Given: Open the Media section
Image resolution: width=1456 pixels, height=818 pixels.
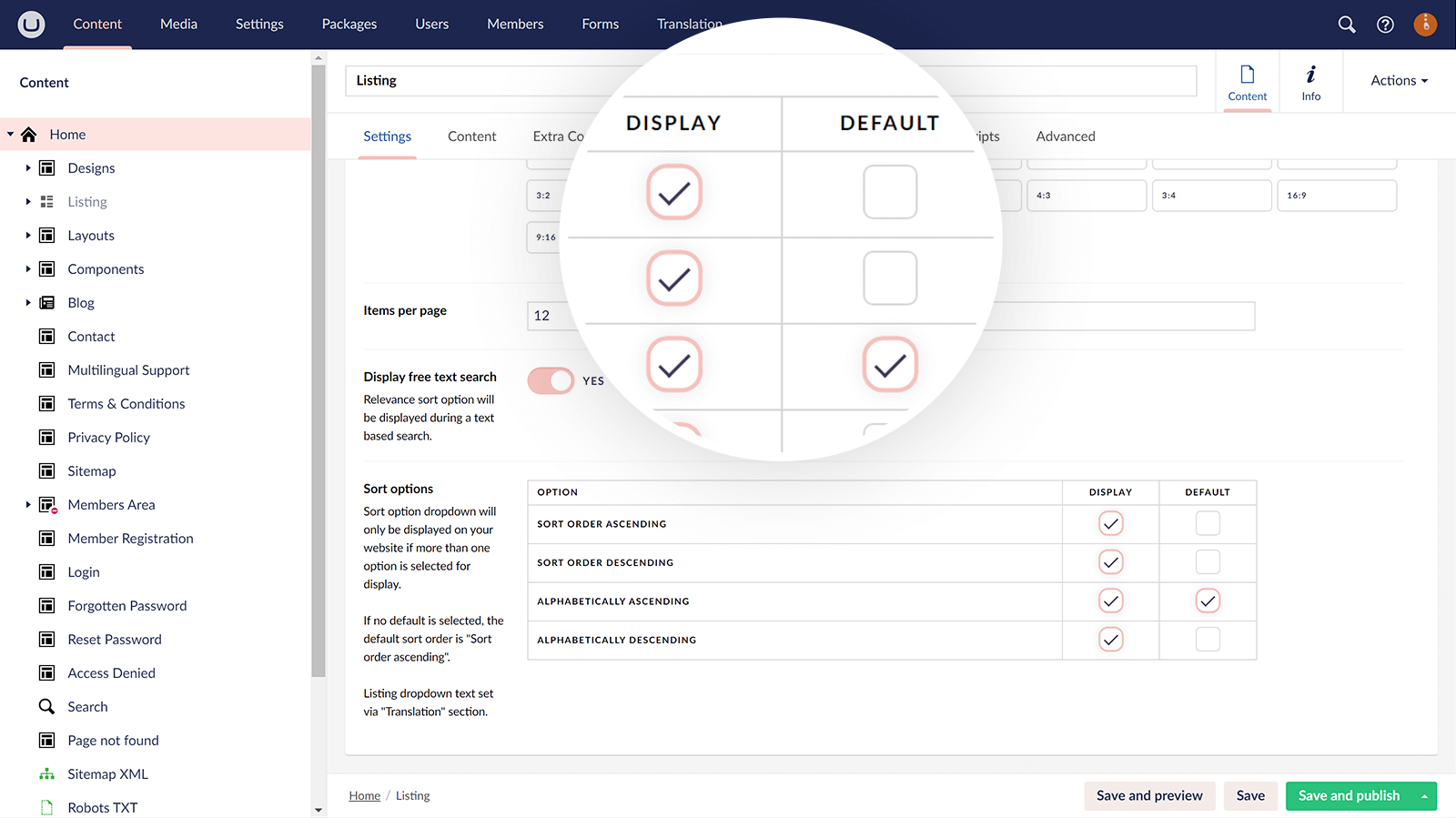Looking at the screenshot, I should click(178, 25).
